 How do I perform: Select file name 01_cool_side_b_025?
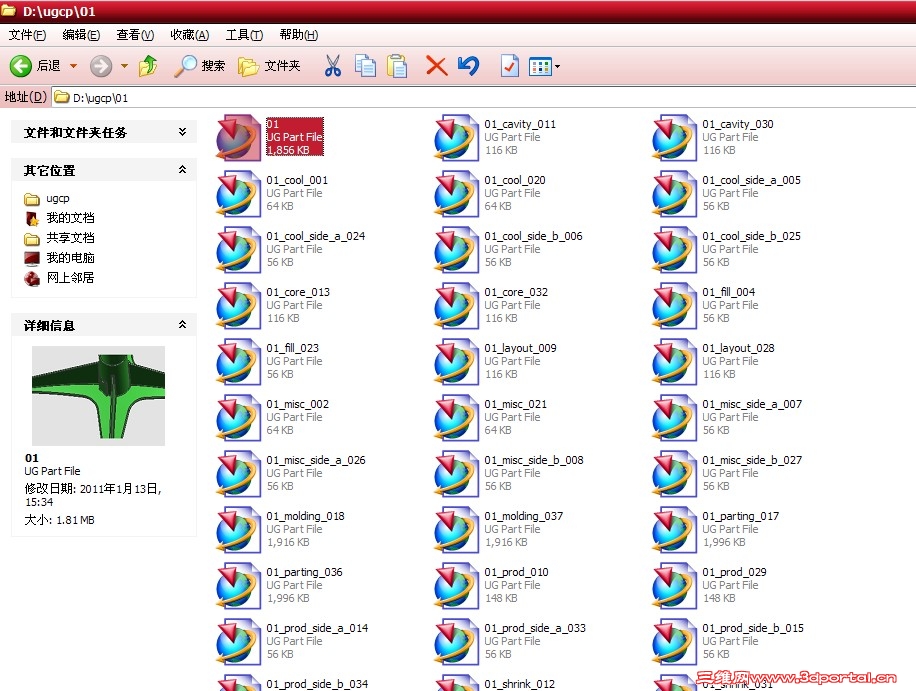pos(751,236)
